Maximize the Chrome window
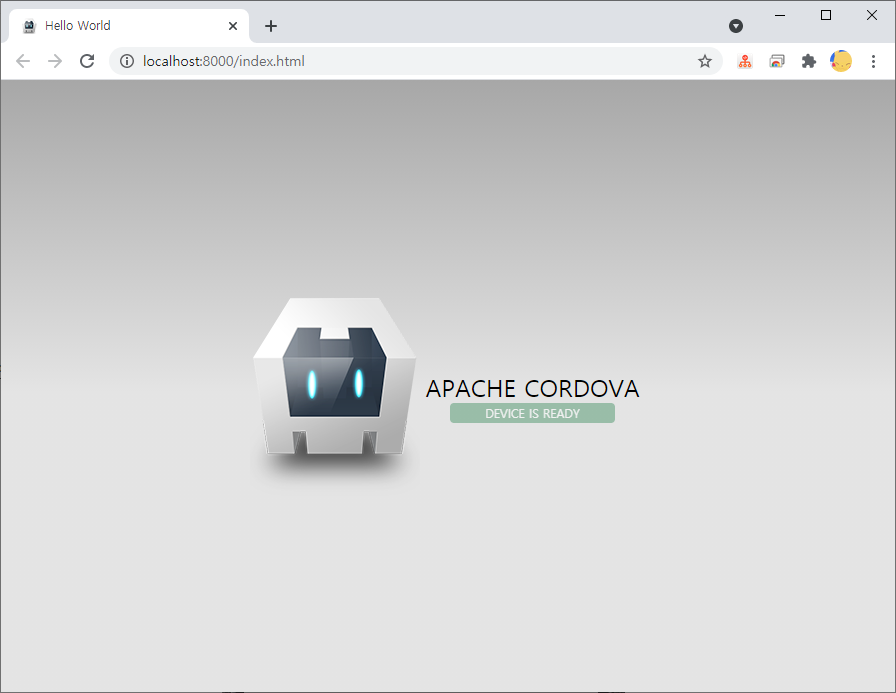The image size is (896, 693). click(x=826, y=15)
